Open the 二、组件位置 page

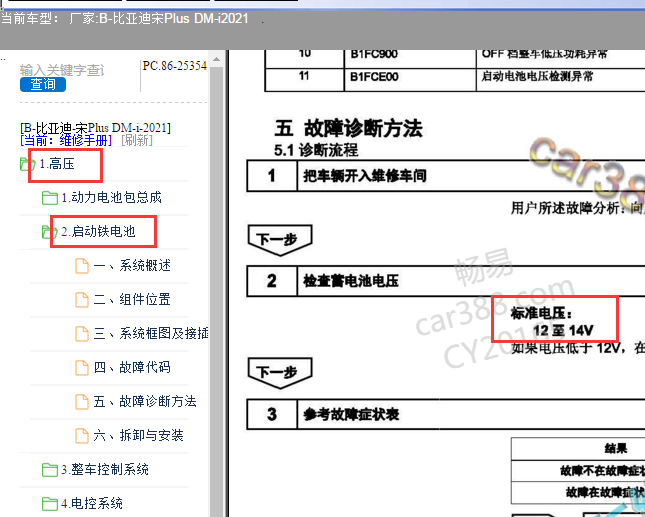coord(132,299)
